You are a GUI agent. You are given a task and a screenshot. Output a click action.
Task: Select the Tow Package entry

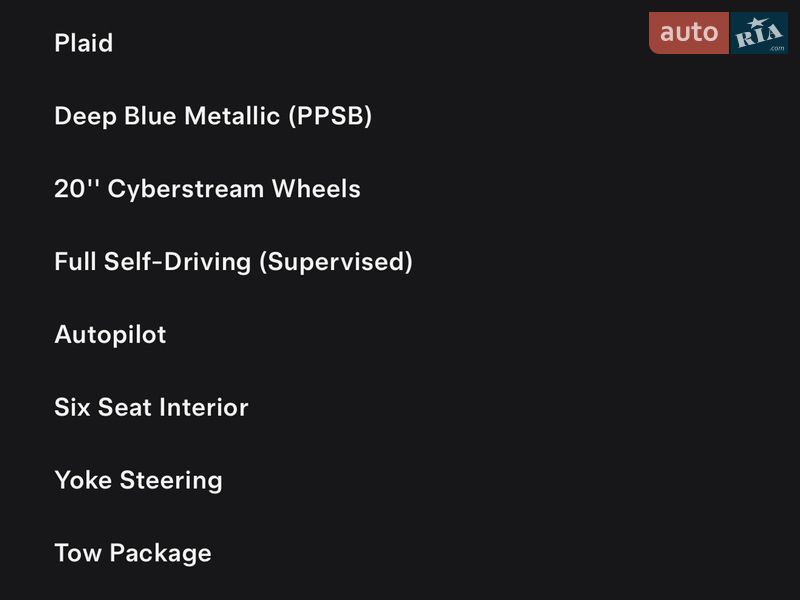133,553
